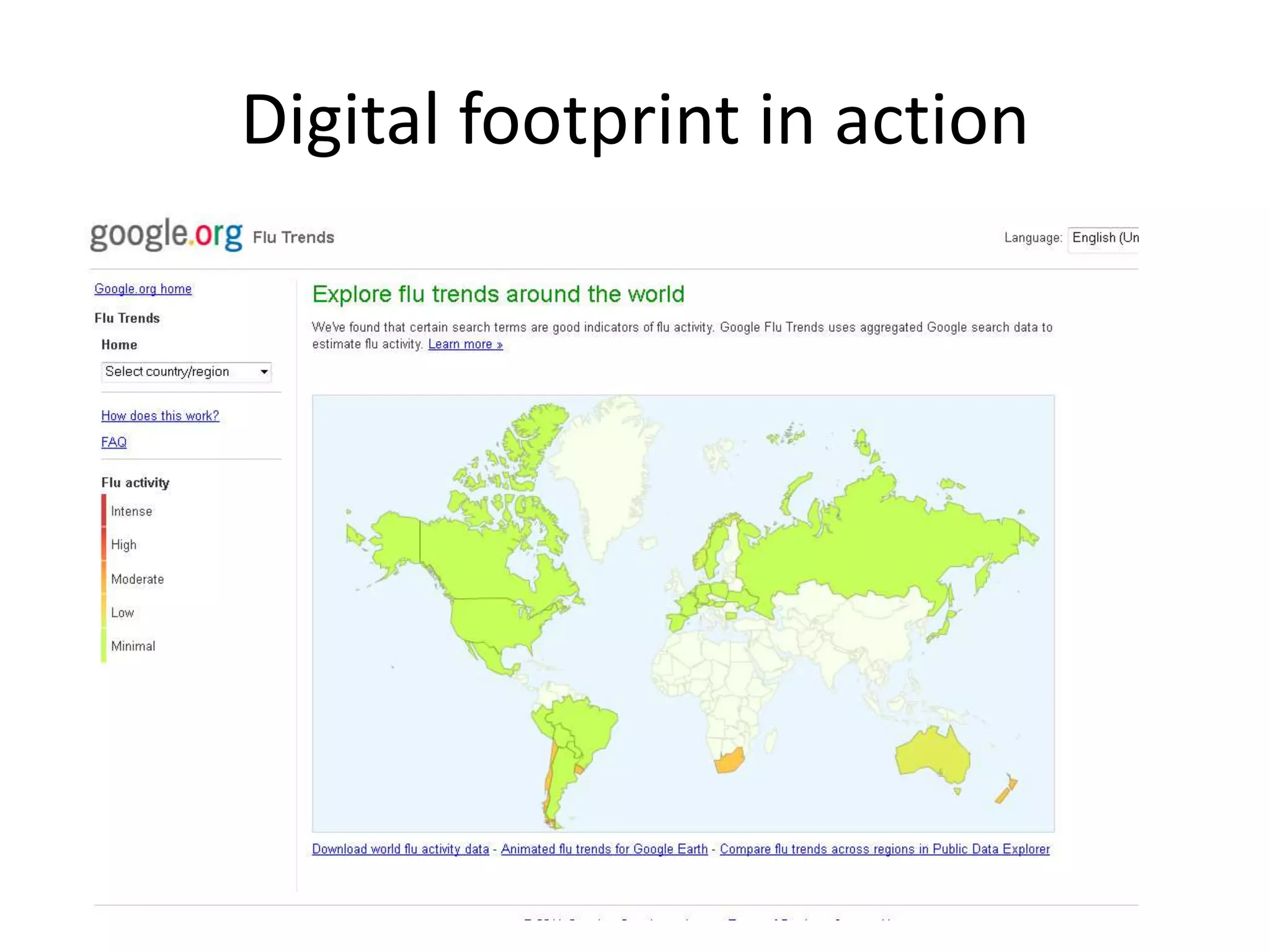Screen dimensions: 1270x952
Task: Click the Minimal legend label
Action: pos(133,646)
